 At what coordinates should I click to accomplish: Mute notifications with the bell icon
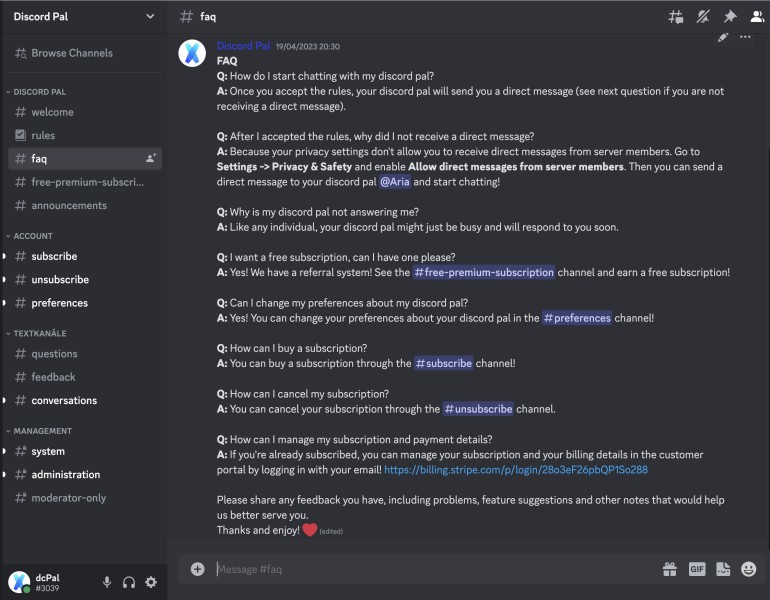pyautogui.click(x=703, y=17)
